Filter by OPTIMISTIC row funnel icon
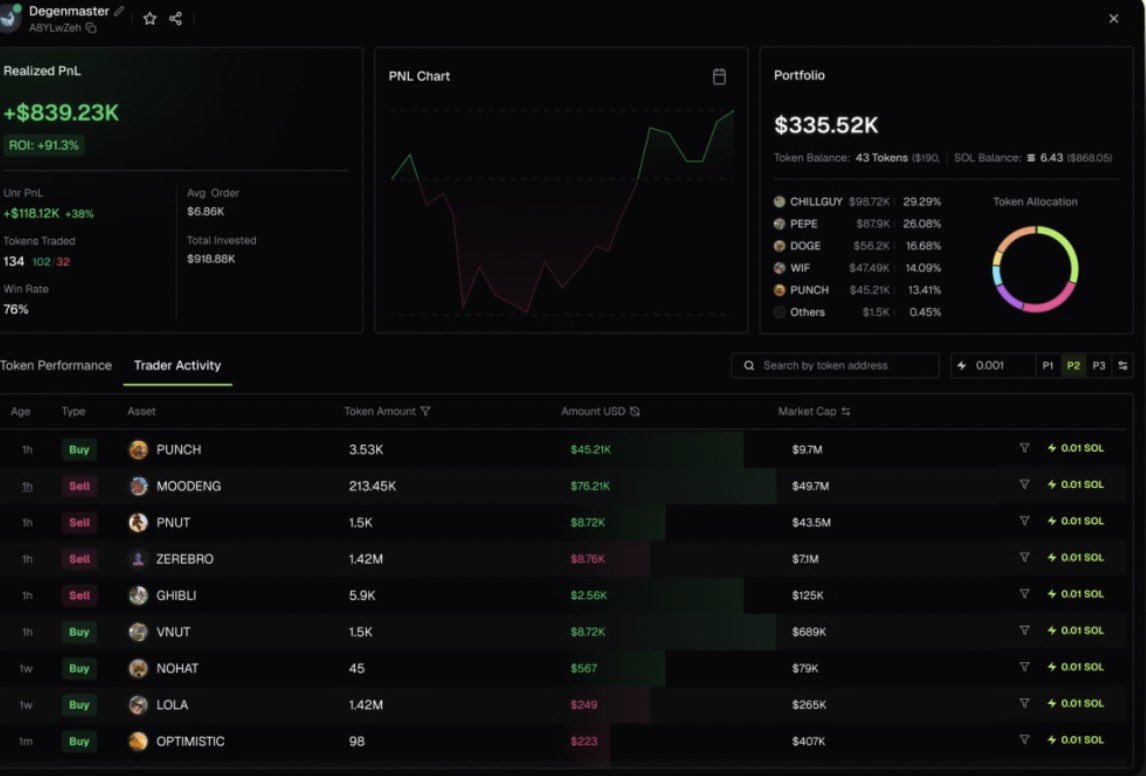 (x=1024, y=739)
